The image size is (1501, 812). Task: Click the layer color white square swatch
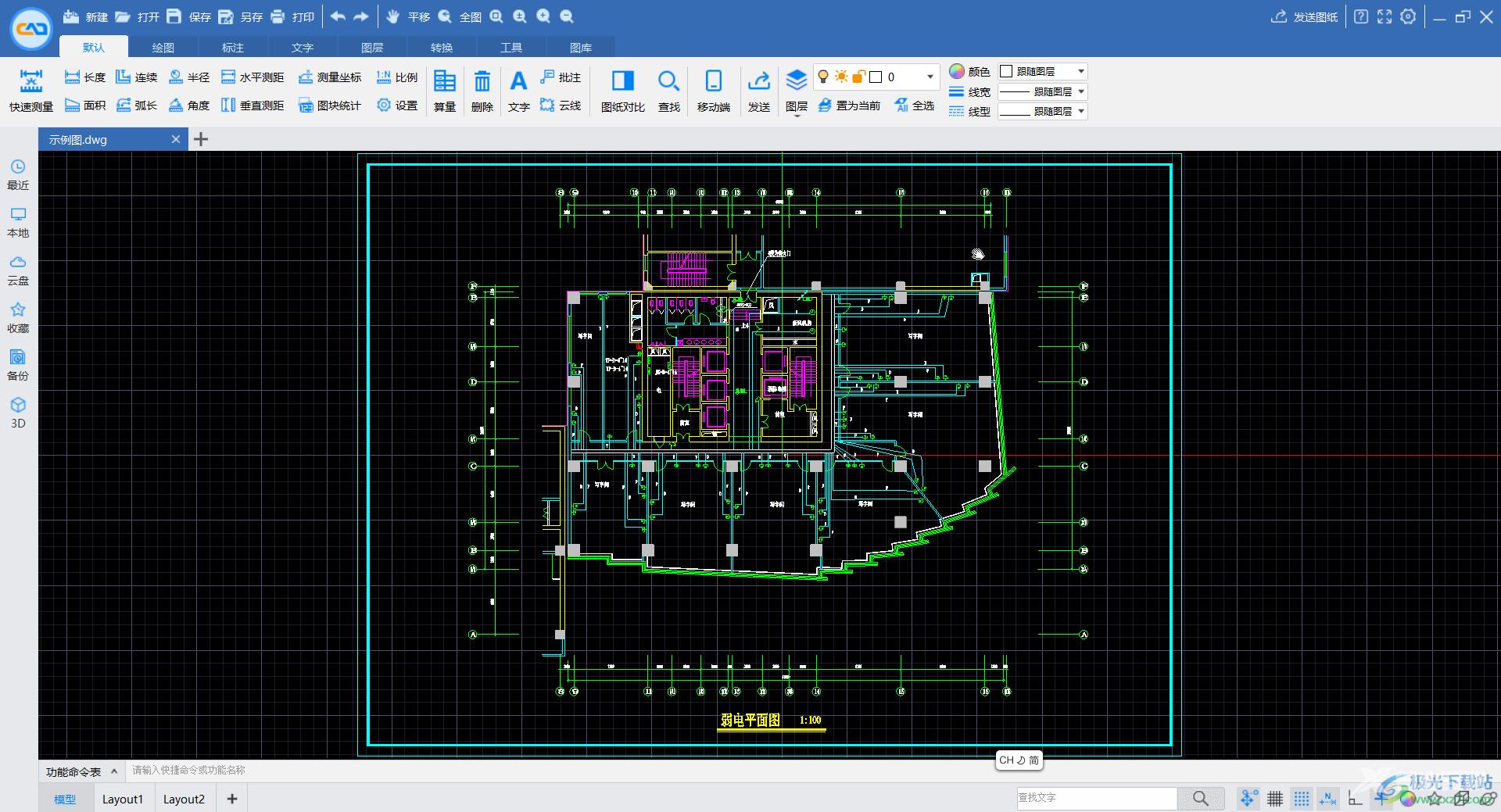(876, 77)
